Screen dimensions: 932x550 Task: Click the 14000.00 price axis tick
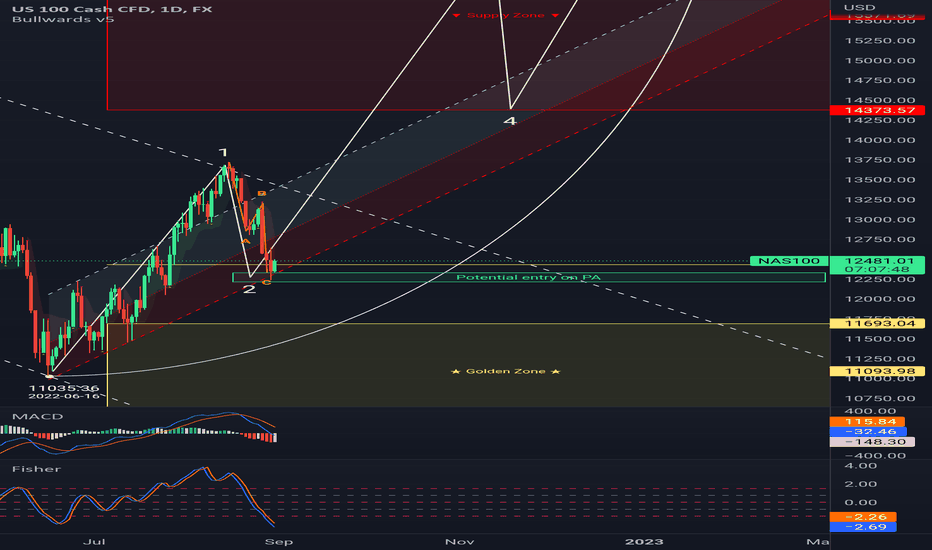pos(880,140)
